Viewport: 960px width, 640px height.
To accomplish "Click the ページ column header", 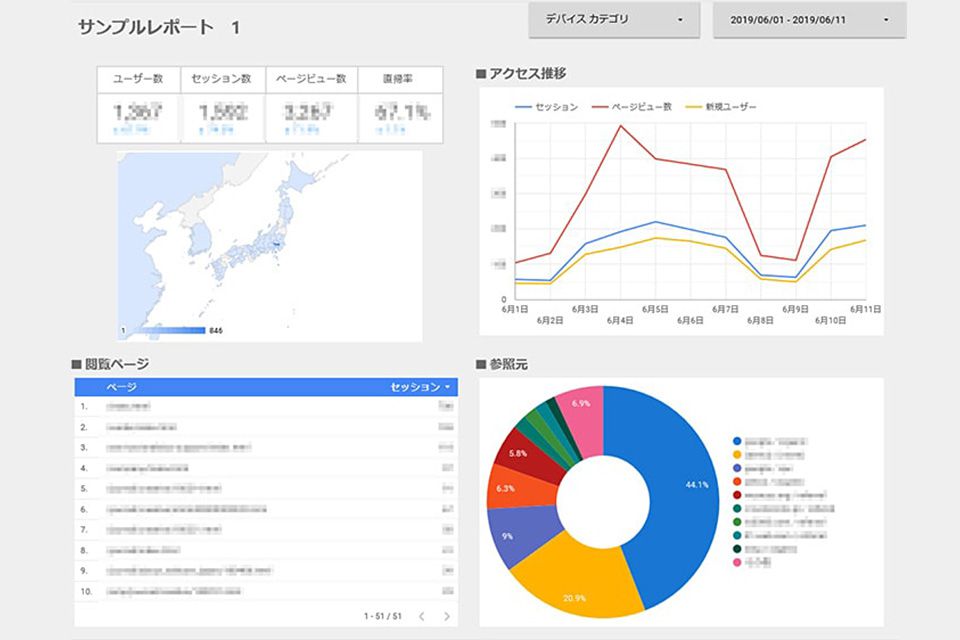I will click(121, 387).
